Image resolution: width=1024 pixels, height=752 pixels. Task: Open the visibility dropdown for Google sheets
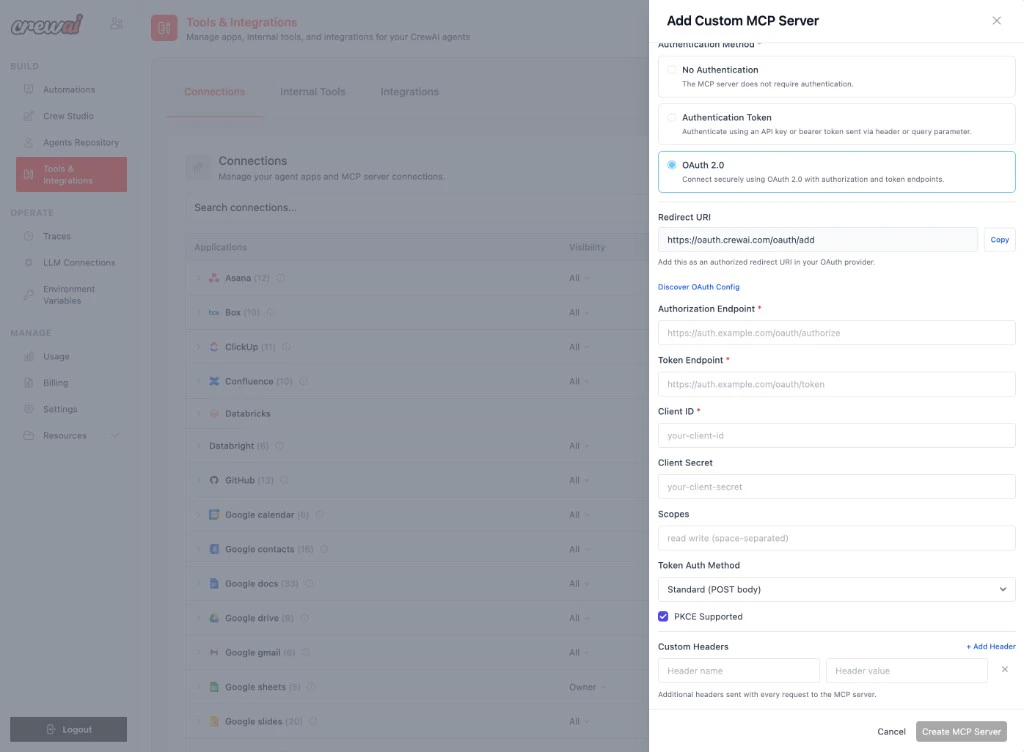click(x=587, y=686)
